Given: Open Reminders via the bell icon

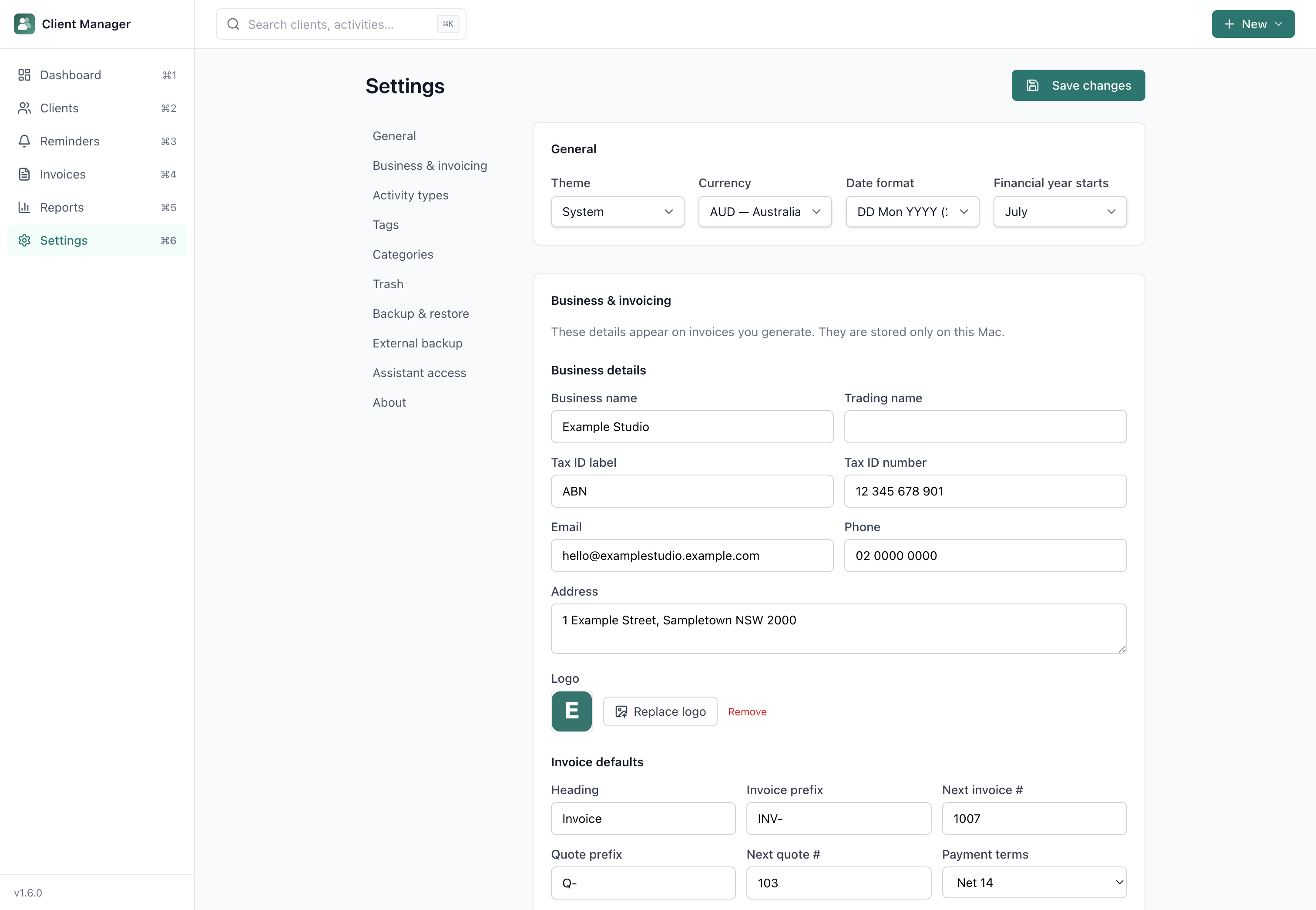Looking at the screenshot, I should click(24, 141).
